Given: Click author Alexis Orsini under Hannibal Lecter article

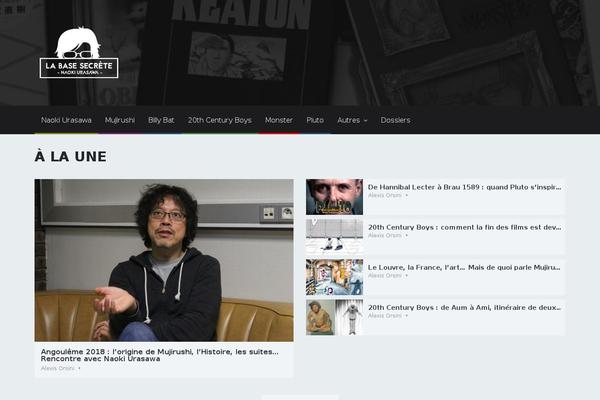Looking at the screenshot, I should tap(385, 195).
